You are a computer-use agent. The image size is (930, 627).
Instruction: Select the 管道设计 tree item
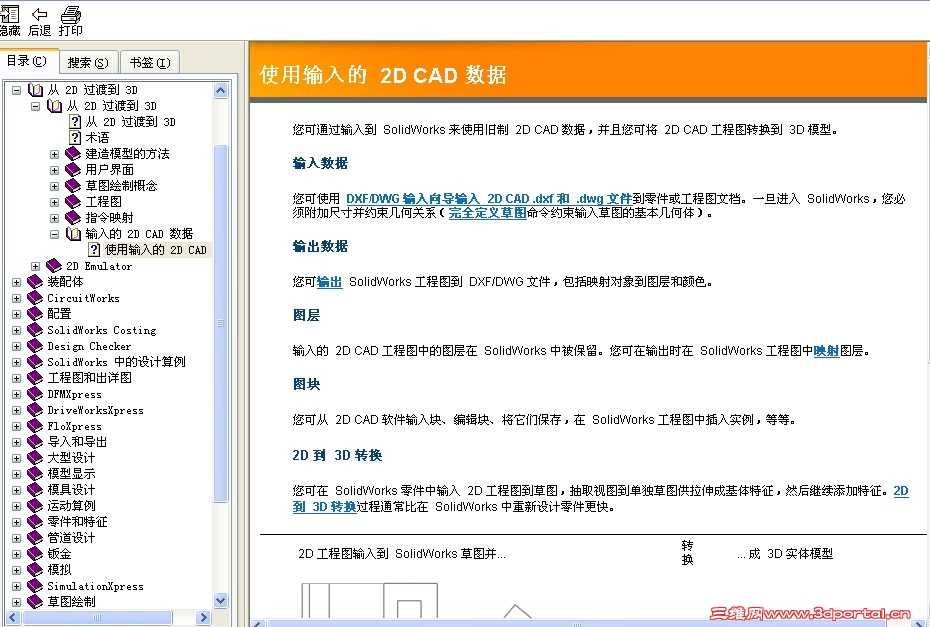pyautogui.click(x=71, y=538)
